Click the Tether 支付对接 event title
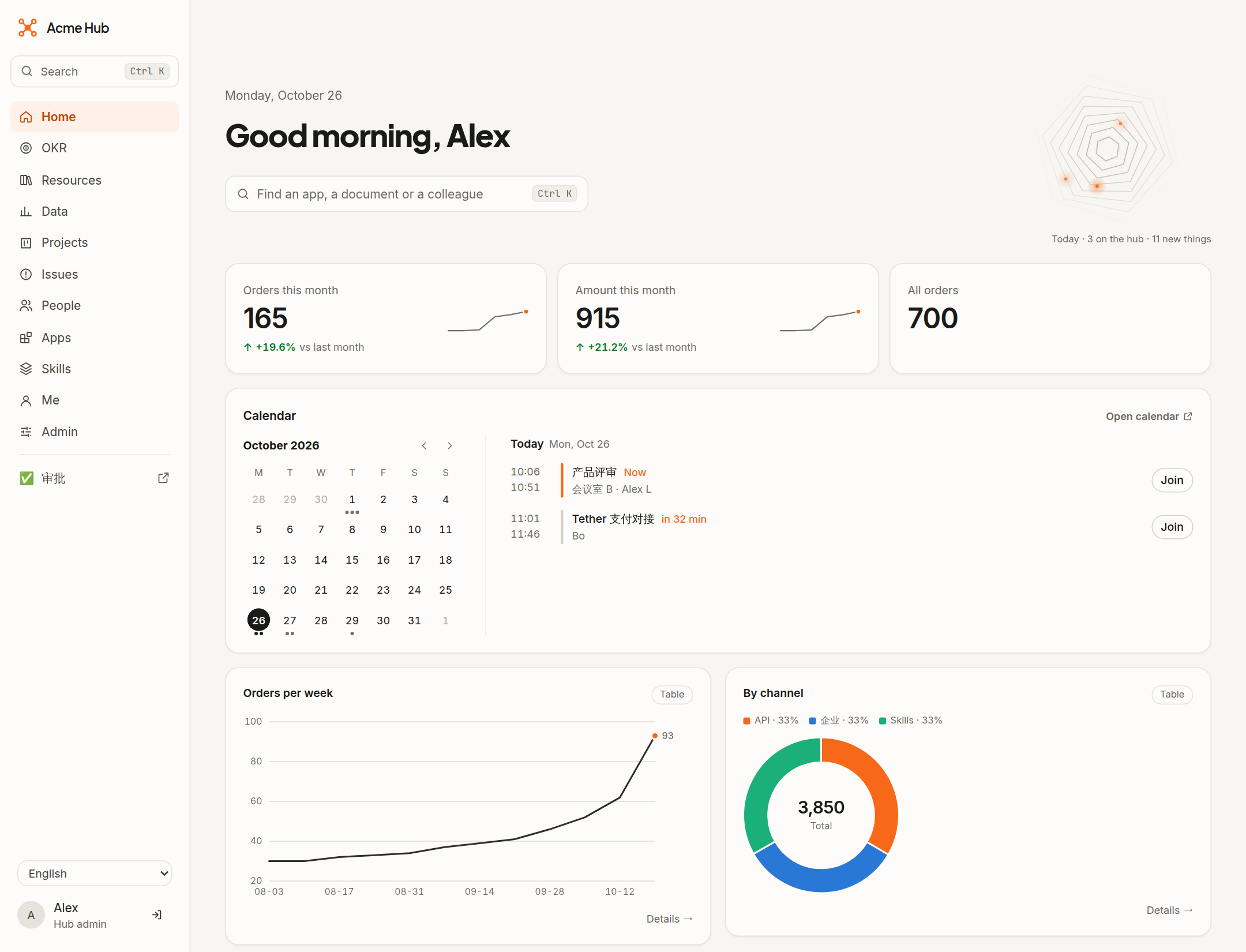 click(613, 519)
